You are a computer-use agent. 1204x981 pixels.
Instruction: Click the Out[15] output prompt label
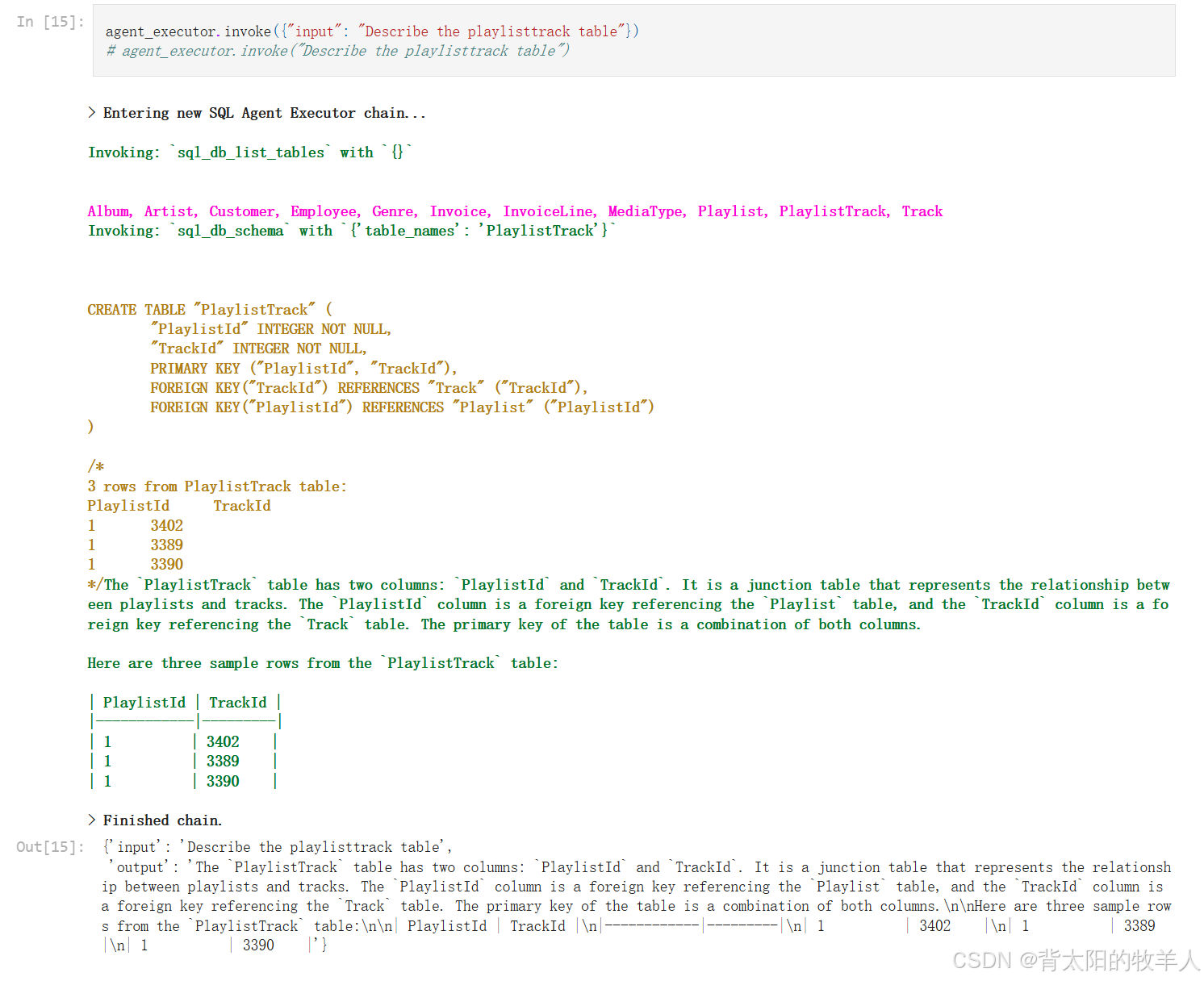pos(50,846)
